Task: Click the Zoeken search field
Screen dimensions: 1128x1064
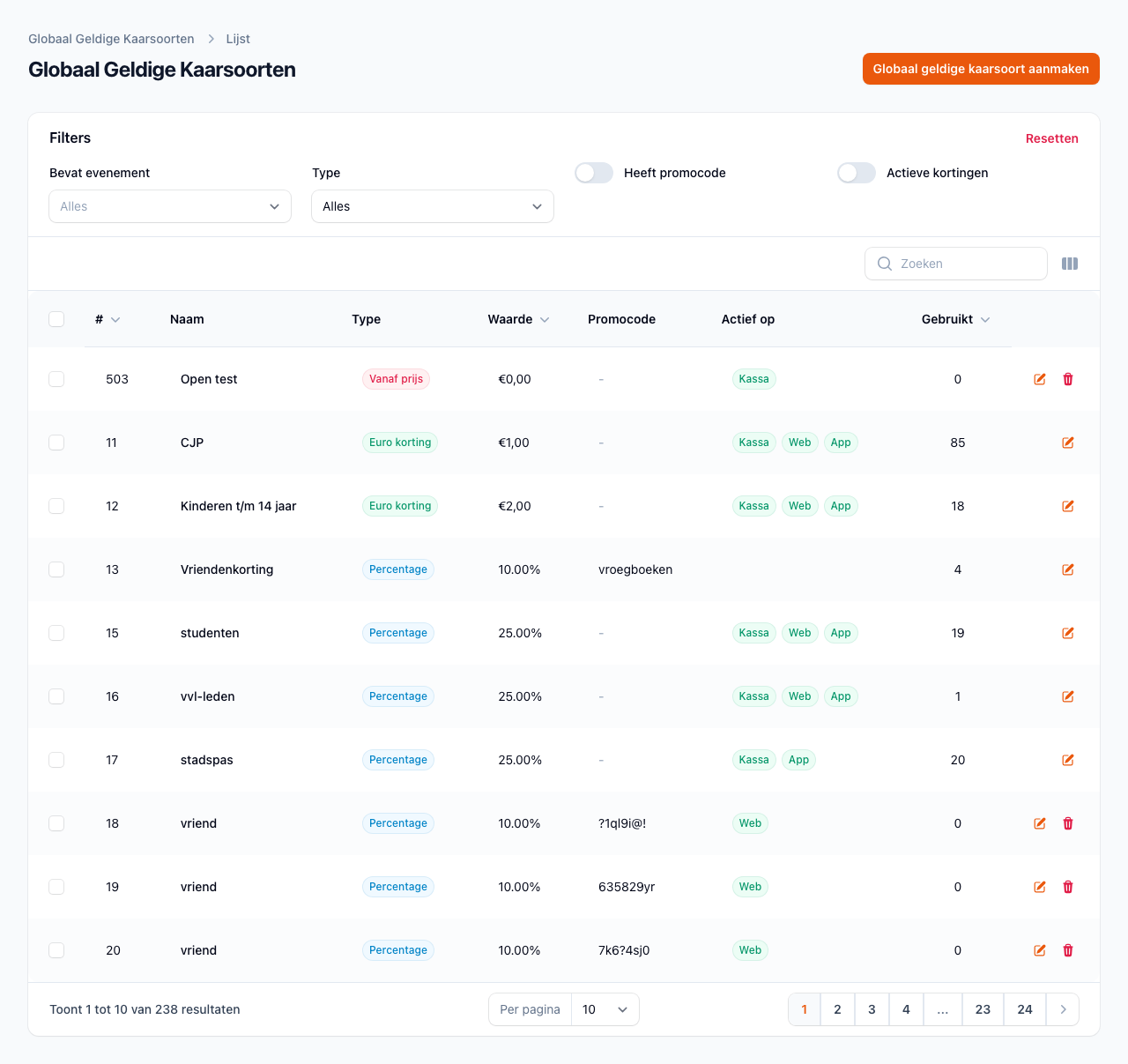Action: pyautogui.click(x=965, y=264)
